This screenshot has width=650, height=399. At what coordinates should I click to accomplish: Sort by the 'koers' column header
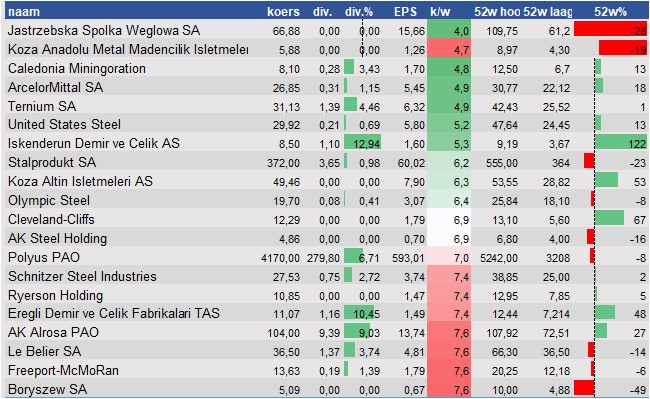tap(283, 12)
